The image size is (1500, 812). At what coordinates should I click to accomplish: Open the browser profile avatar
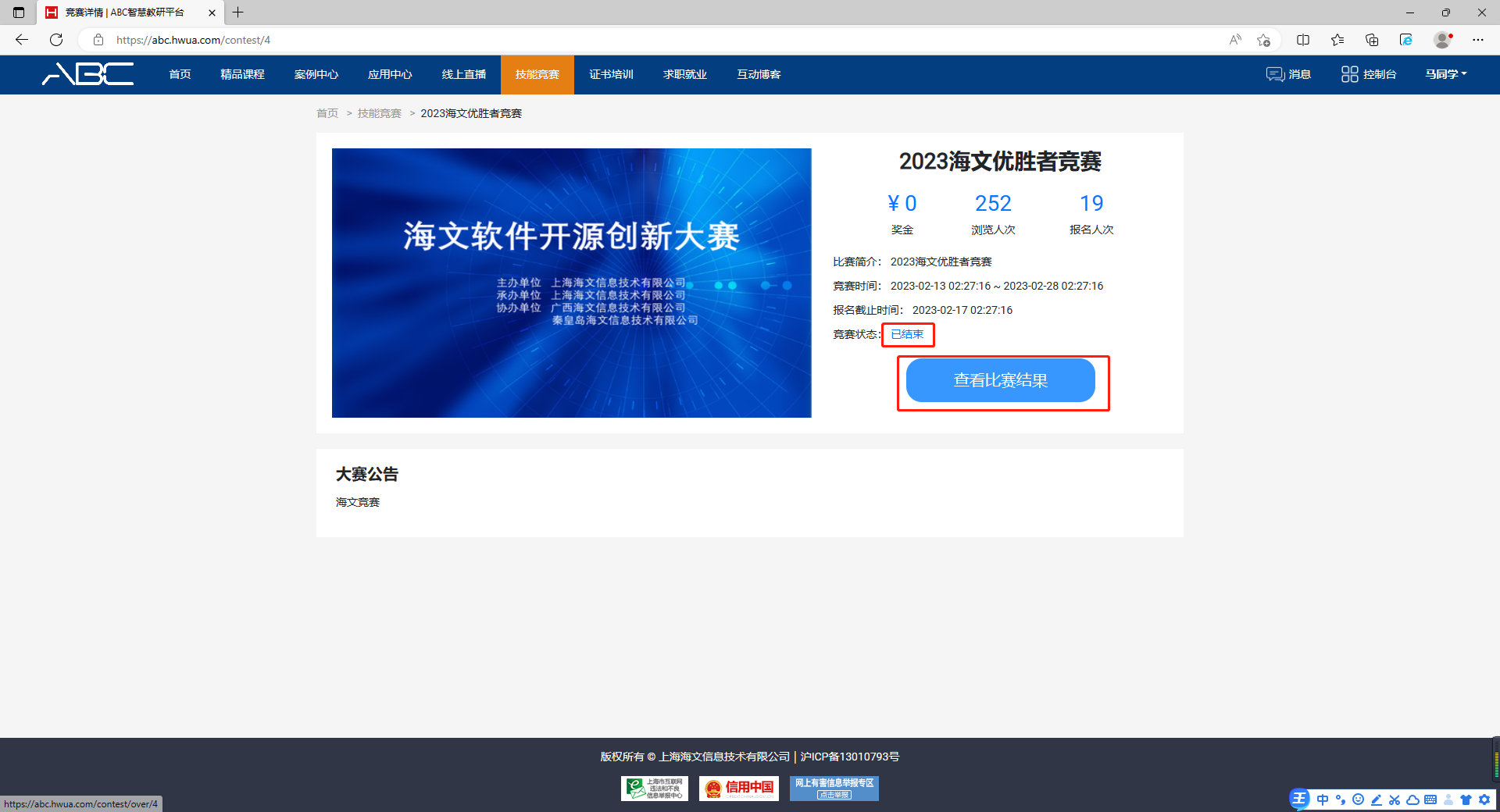1443,40
